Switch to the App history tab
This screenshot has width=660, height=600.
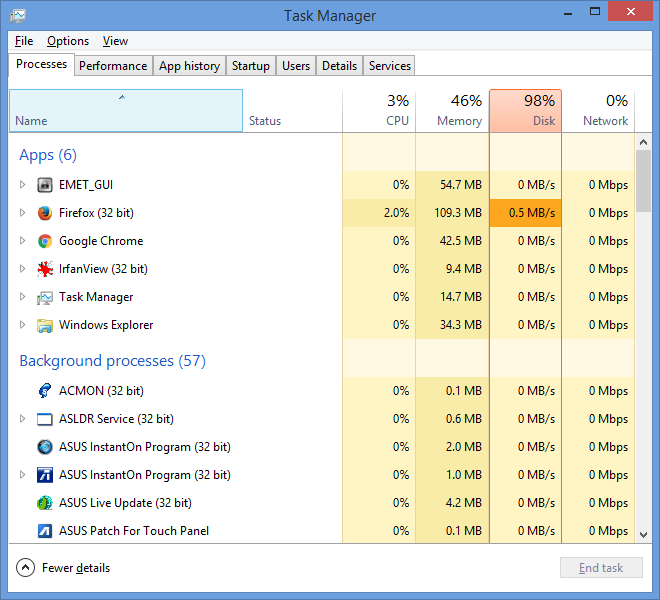(x=189, y=66)
